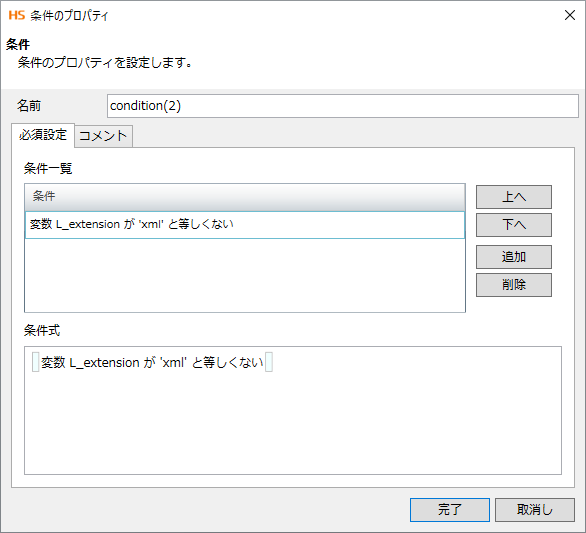The image size is (586, 533).
Task: Close the 条件のプロパティ dialog
Action: pyautogui.click(x=570, y=15)
